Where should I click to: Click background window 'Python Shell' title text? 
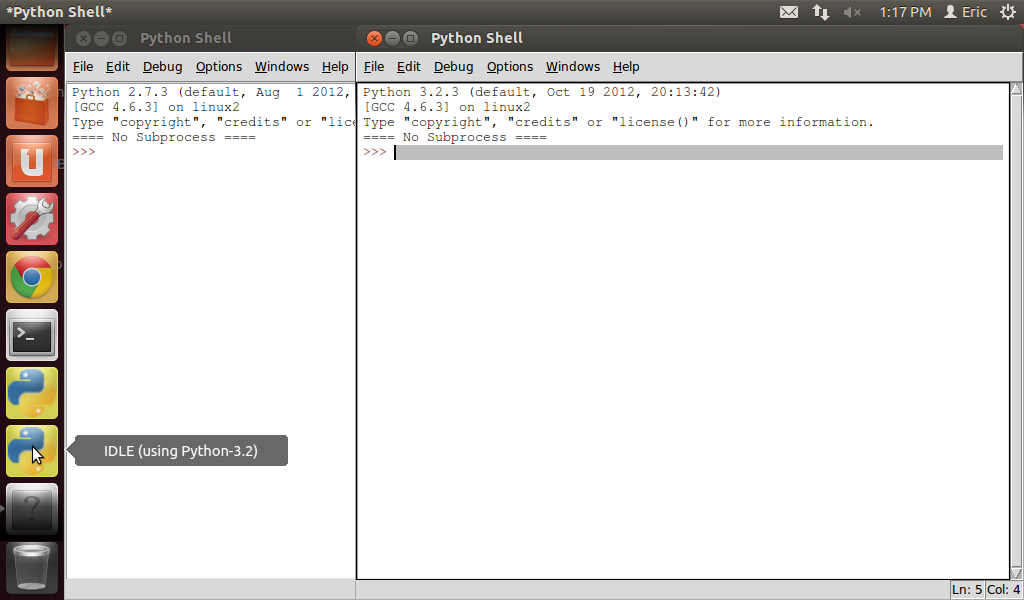185,38
